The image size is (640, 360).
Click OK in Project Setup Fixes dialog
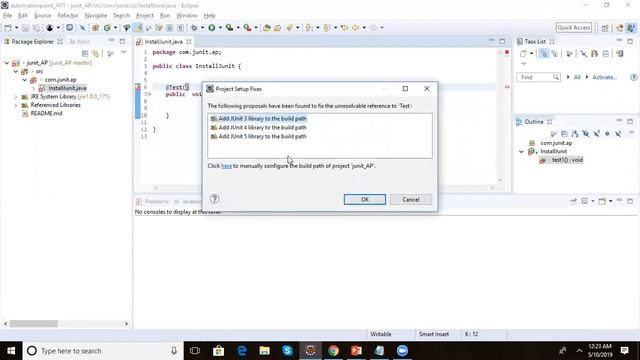365,200
